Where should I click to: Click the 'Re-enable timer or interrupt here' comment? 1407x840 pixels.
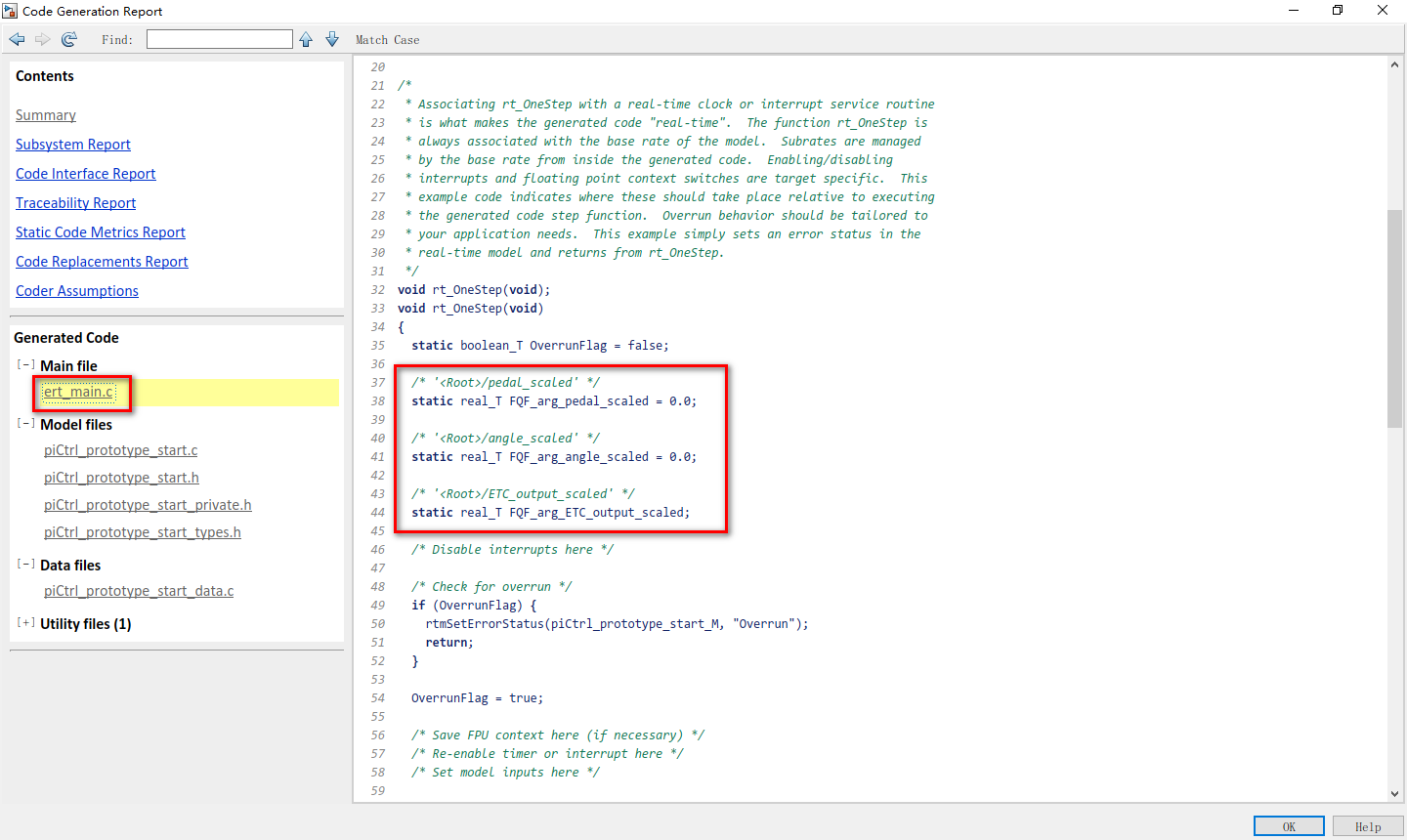pos(547,754)
